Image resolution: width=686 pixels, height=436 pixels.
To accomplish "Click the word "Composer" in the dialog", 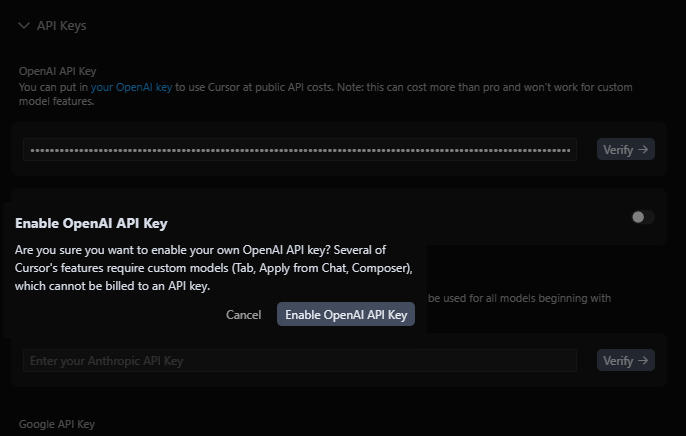I will pyautogui.click(x=382, y=269).
